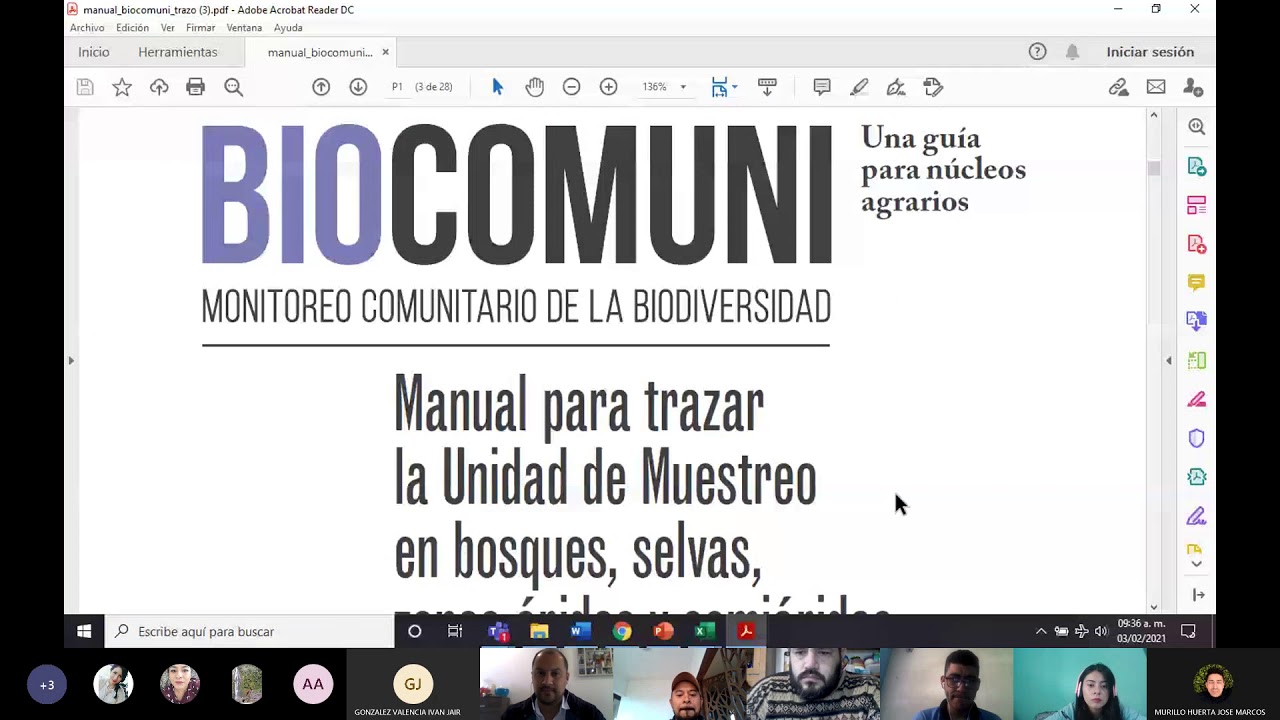Click the Windows Start button

(84, 631)
